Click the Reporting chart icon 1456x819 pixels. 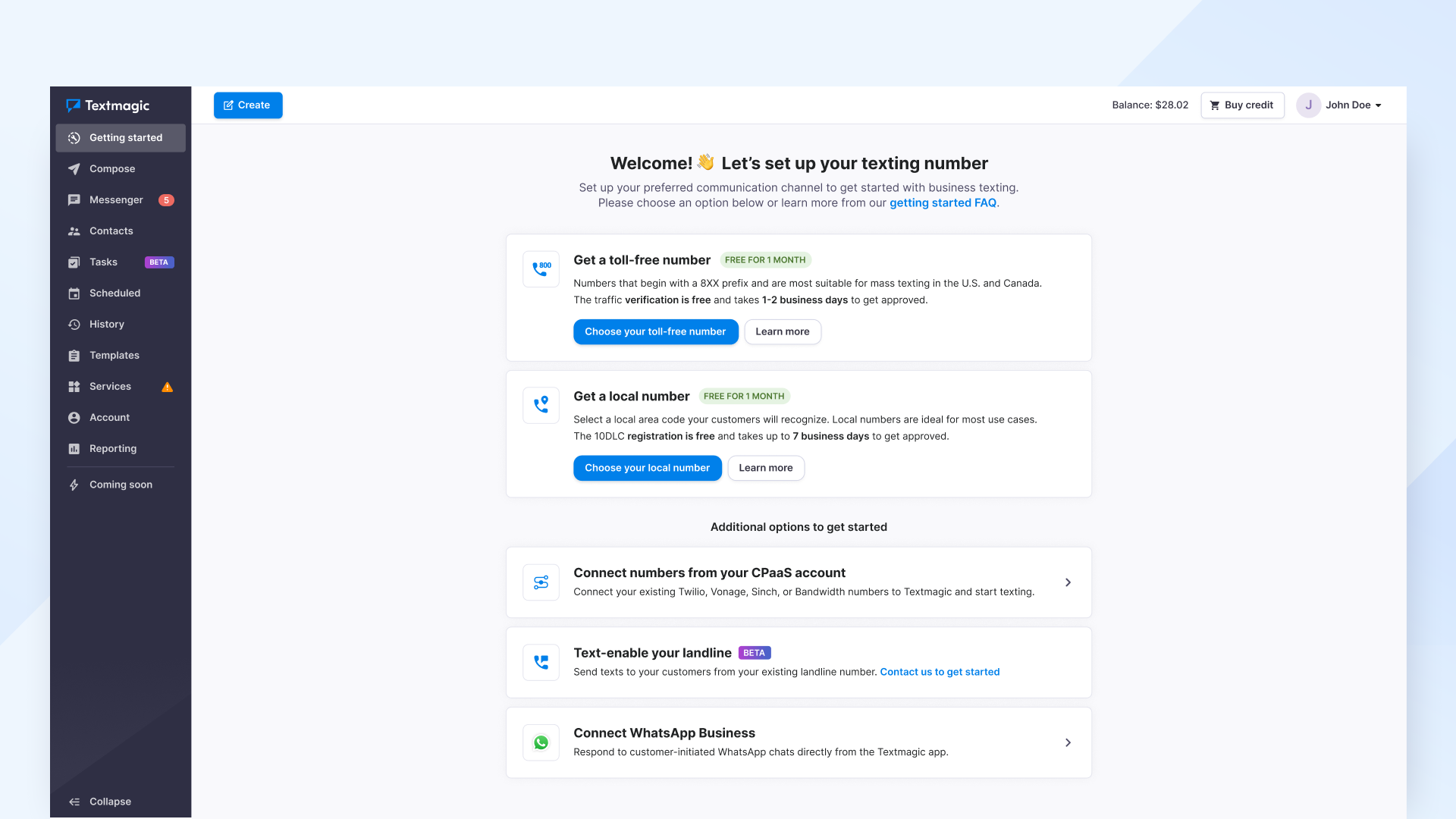pyautogui.click(x=74, y=449)
